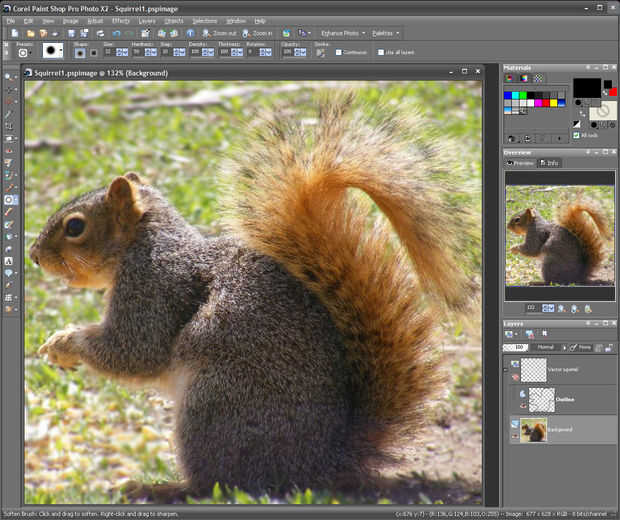Click the Zoom in button

(257, 33)
